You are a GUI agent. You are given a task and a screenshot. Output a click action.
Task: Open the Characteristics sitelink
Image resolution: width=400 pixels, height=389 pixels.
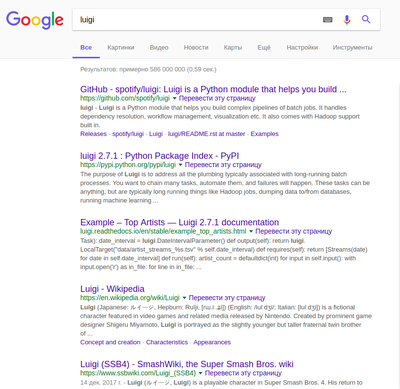(x=167, y=342)
